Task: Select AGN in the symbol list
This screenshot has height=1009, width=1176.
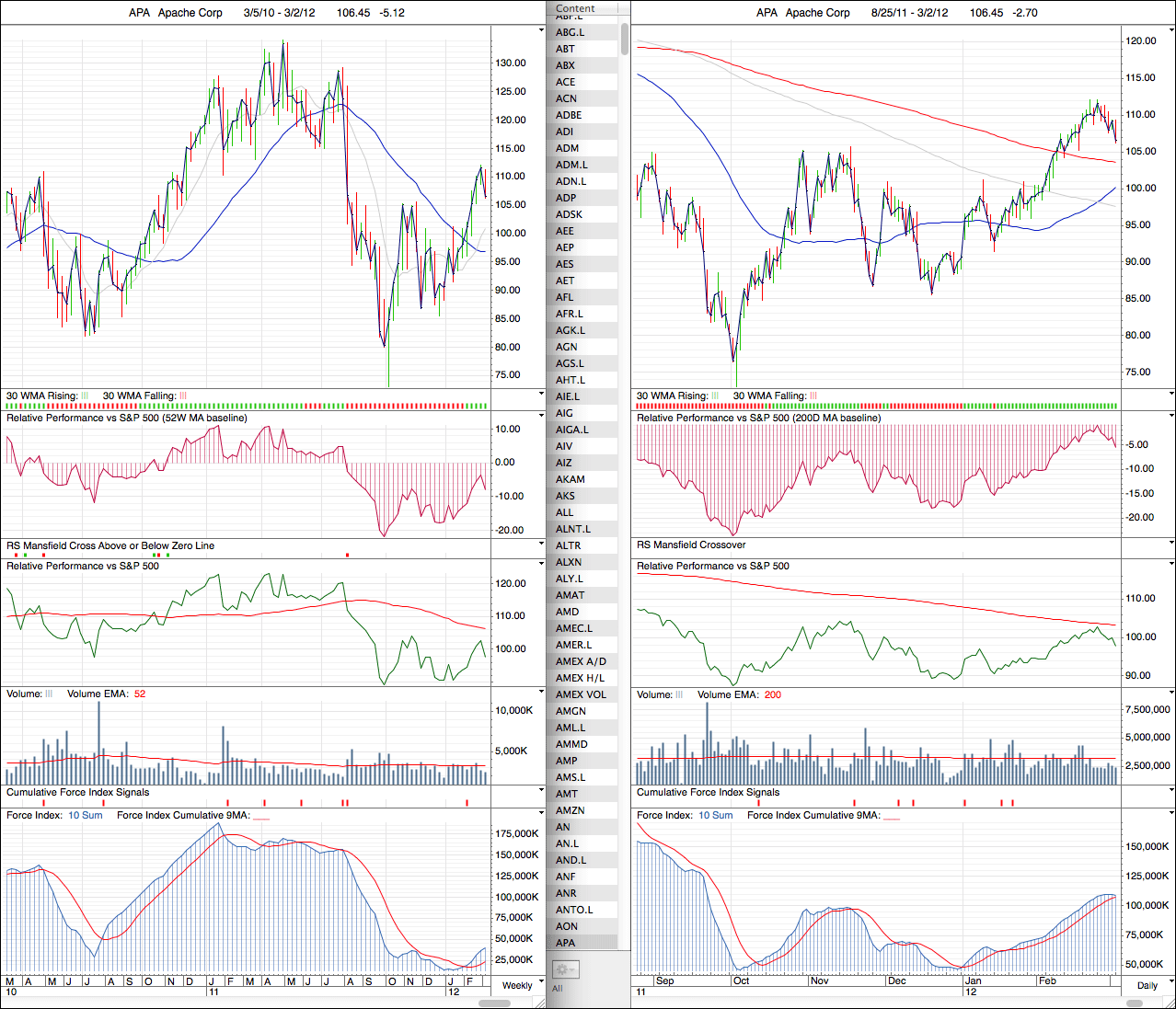Action: pos(582,347)
